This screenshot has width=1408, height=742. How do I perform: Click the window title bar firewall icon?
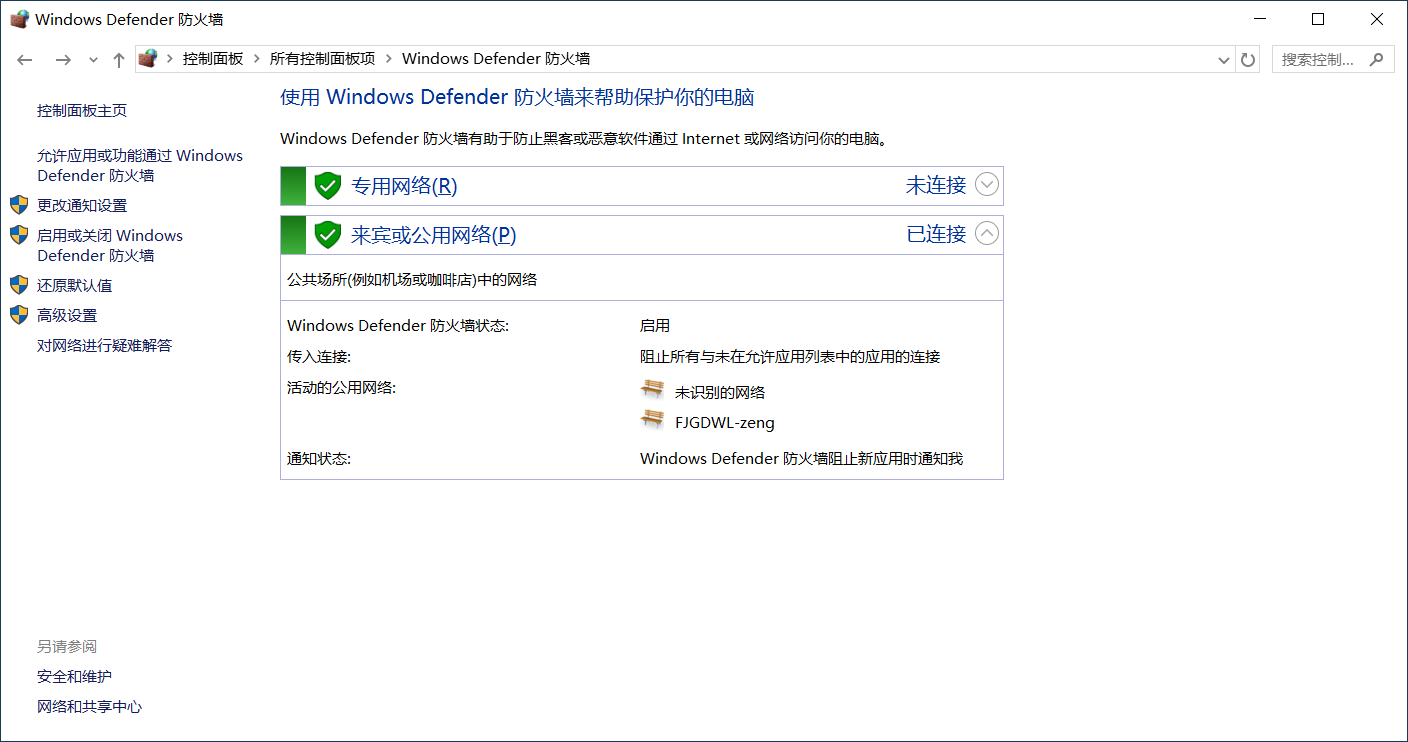(19, 19)
